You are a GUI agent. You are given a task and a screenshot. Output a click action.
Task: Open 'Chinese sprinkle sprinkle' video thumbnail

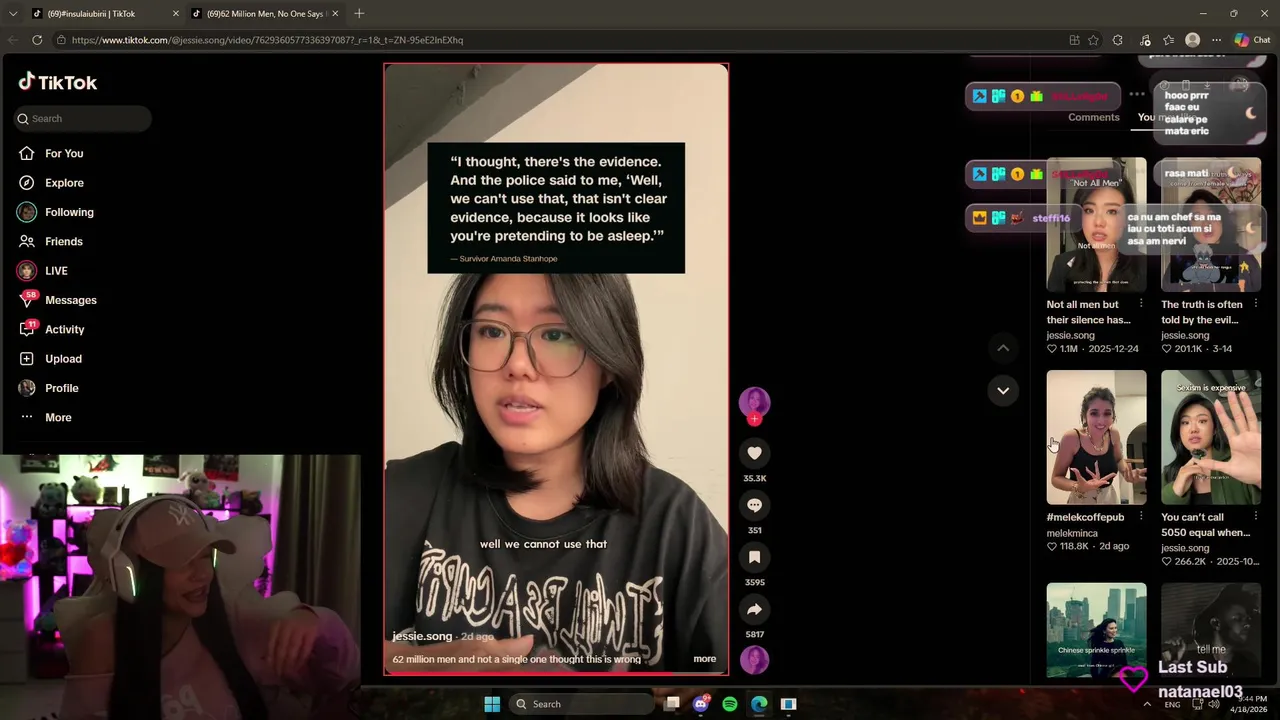click(1096, 631)
